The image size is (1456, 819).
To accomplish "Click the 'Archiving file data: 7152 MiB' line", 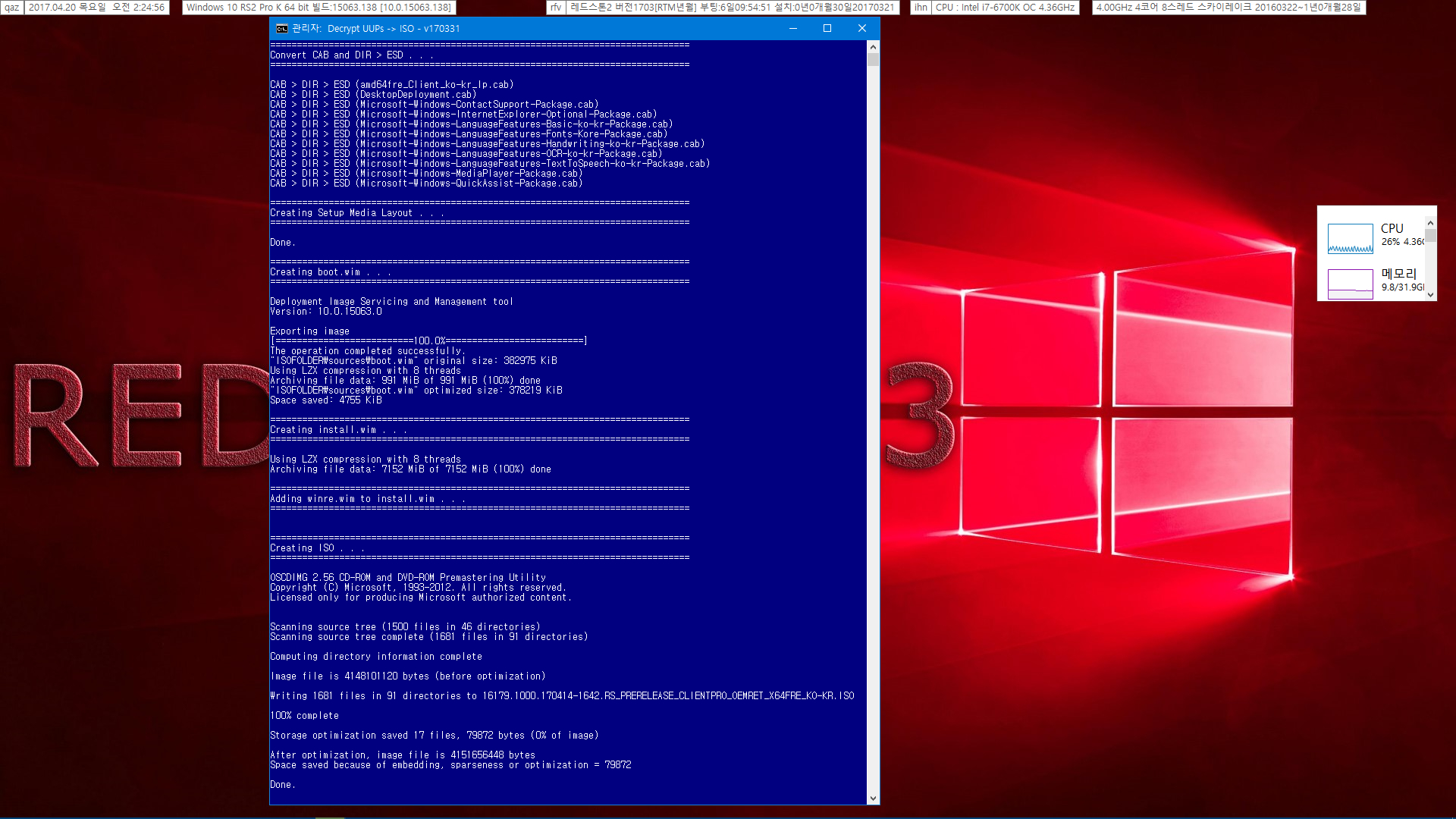I will (411, 469).
